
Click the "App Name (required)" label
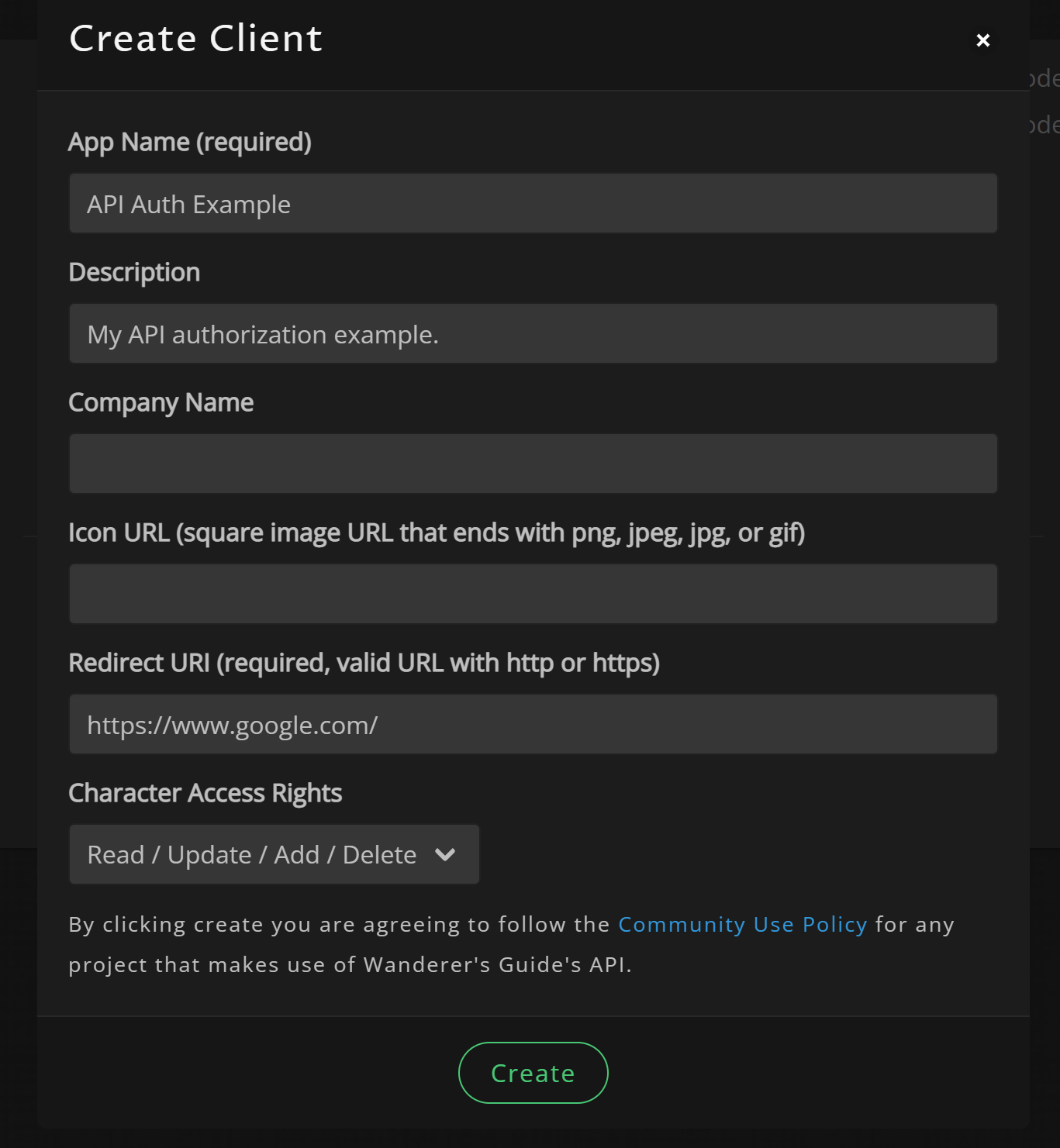pyautogui.click(x=190, y=142)
